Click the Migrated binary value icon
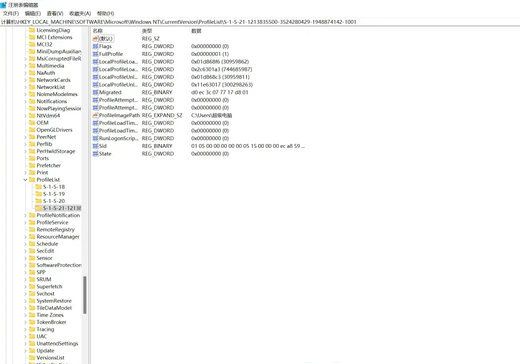Viewport: 520px width, 364px height. [x=95, y=92]
